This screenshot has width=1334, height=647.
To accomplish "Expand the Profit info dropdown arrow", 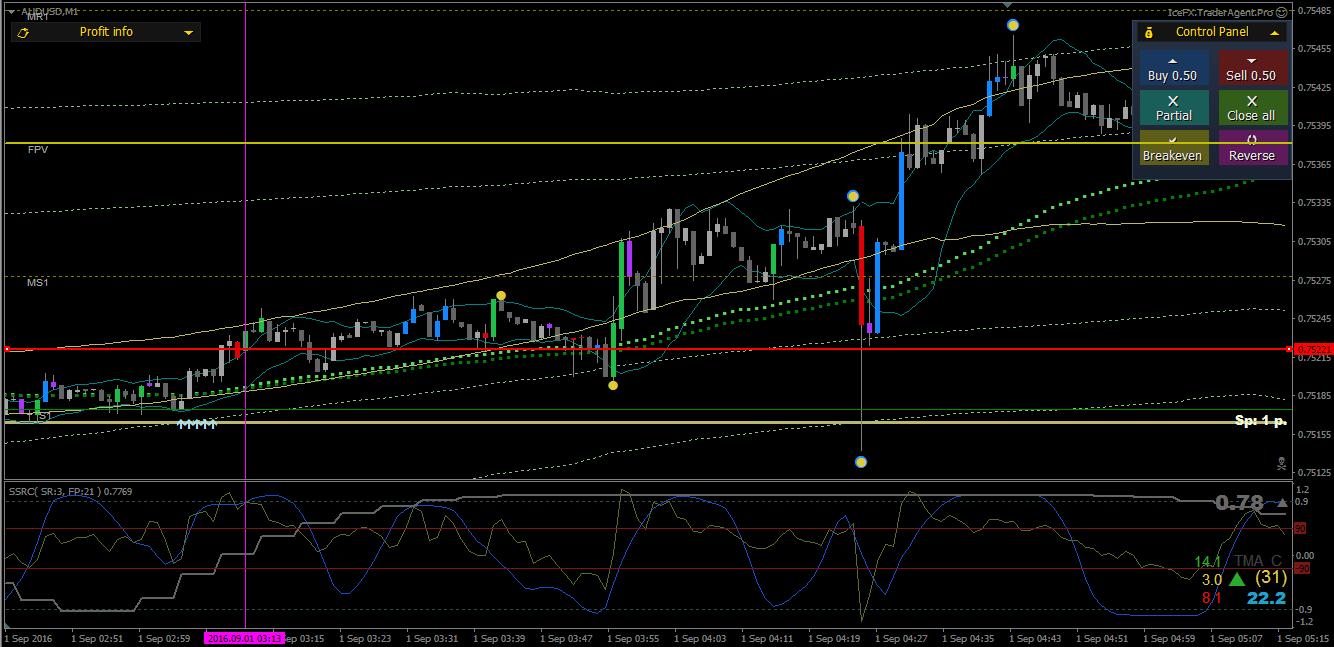I will tap(188, 33).
